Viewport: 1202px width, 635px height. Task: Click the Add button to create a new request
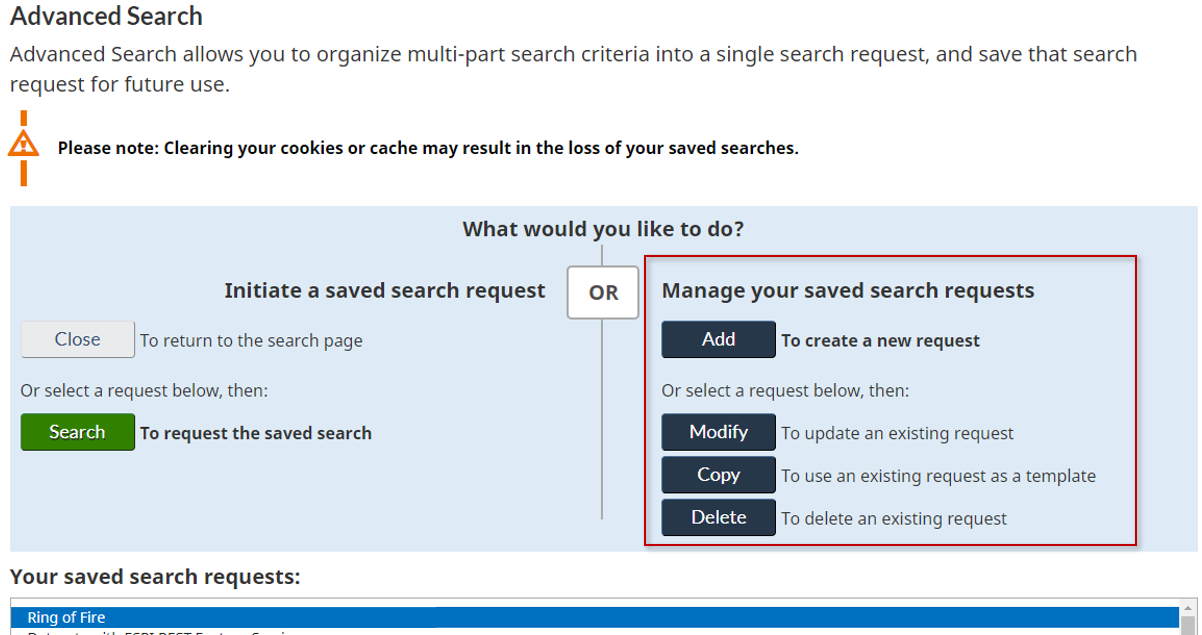(x=718, y=339)
